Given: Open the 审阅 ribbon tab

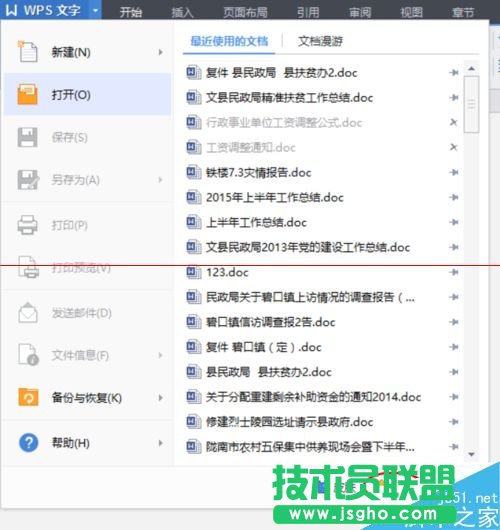Looking at the screenshot, I should point(360,13).
